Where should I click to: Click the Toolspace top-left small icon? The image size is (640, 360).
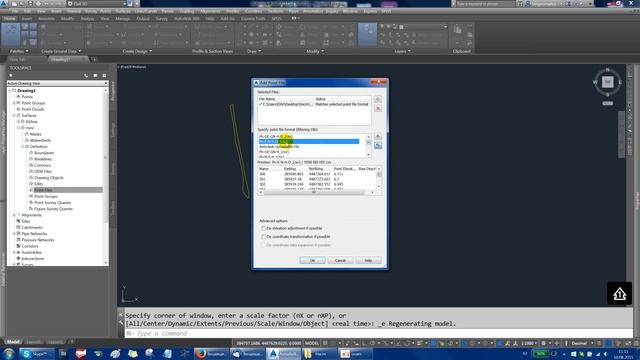(11, 76)
